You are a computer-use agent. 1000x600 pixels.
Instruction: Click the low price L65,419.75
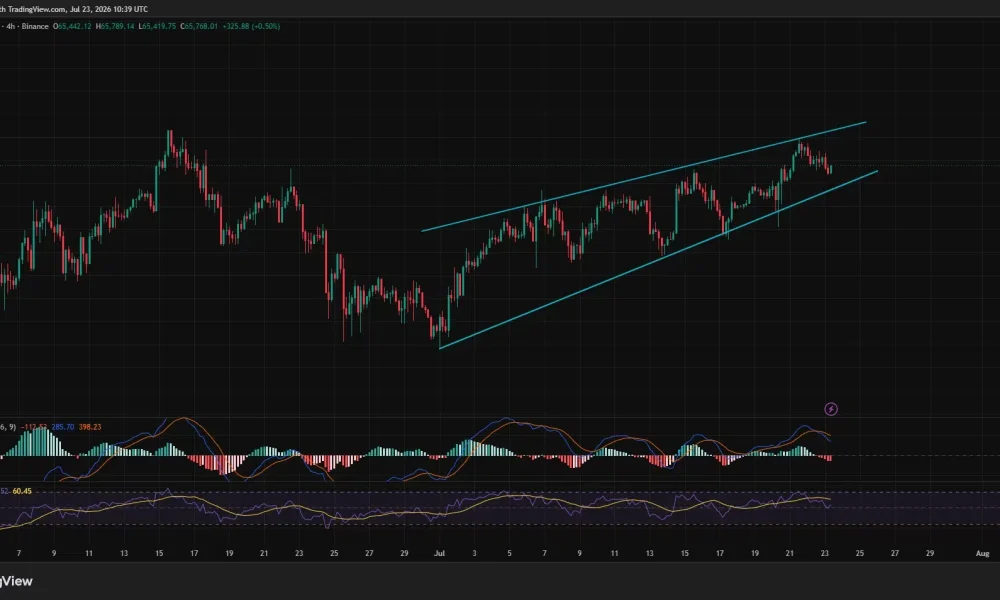pos(158,26)
